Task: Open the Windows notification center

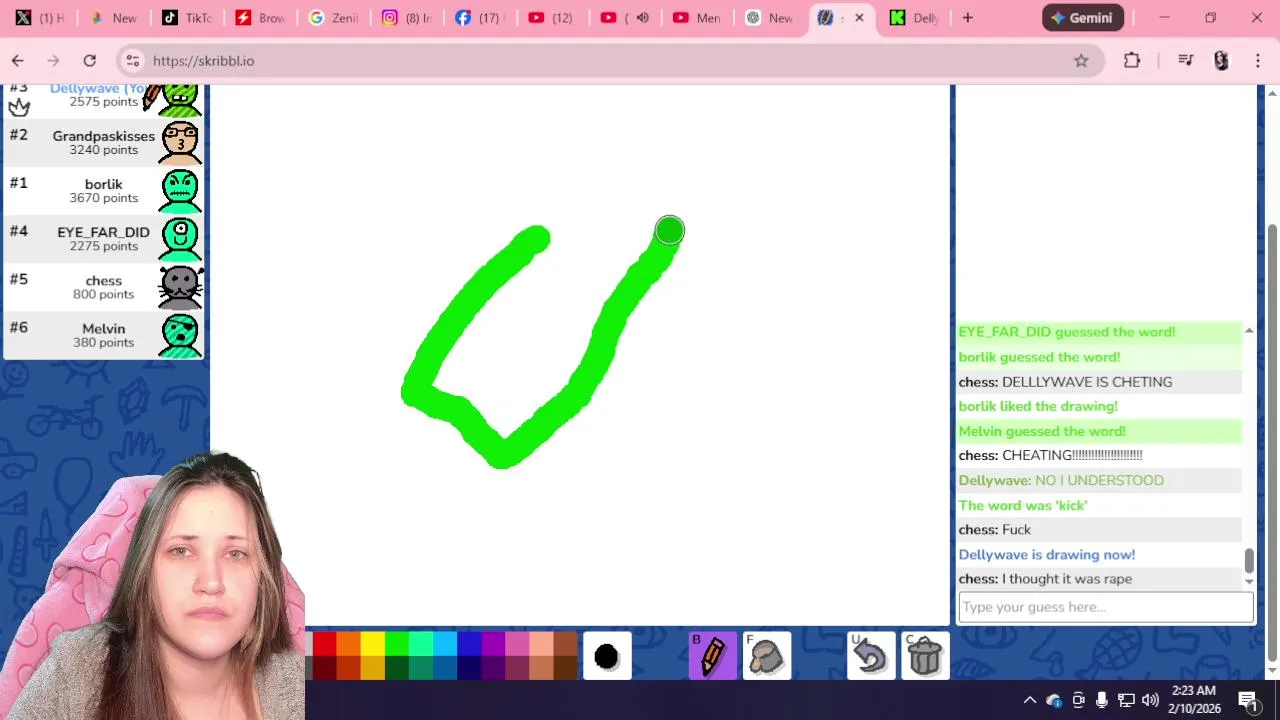Action: coord(1249,700)
